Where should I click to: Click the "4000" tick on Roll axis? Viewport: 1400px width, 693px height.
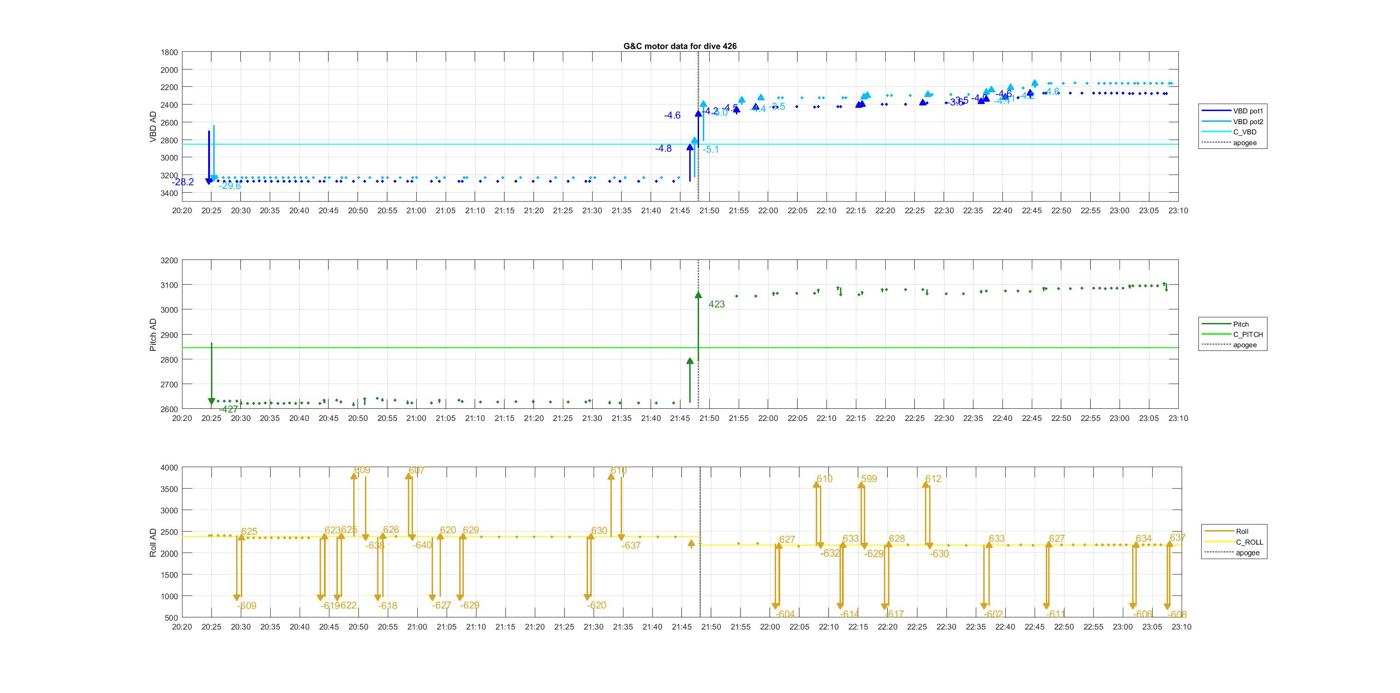pos(170,467)
